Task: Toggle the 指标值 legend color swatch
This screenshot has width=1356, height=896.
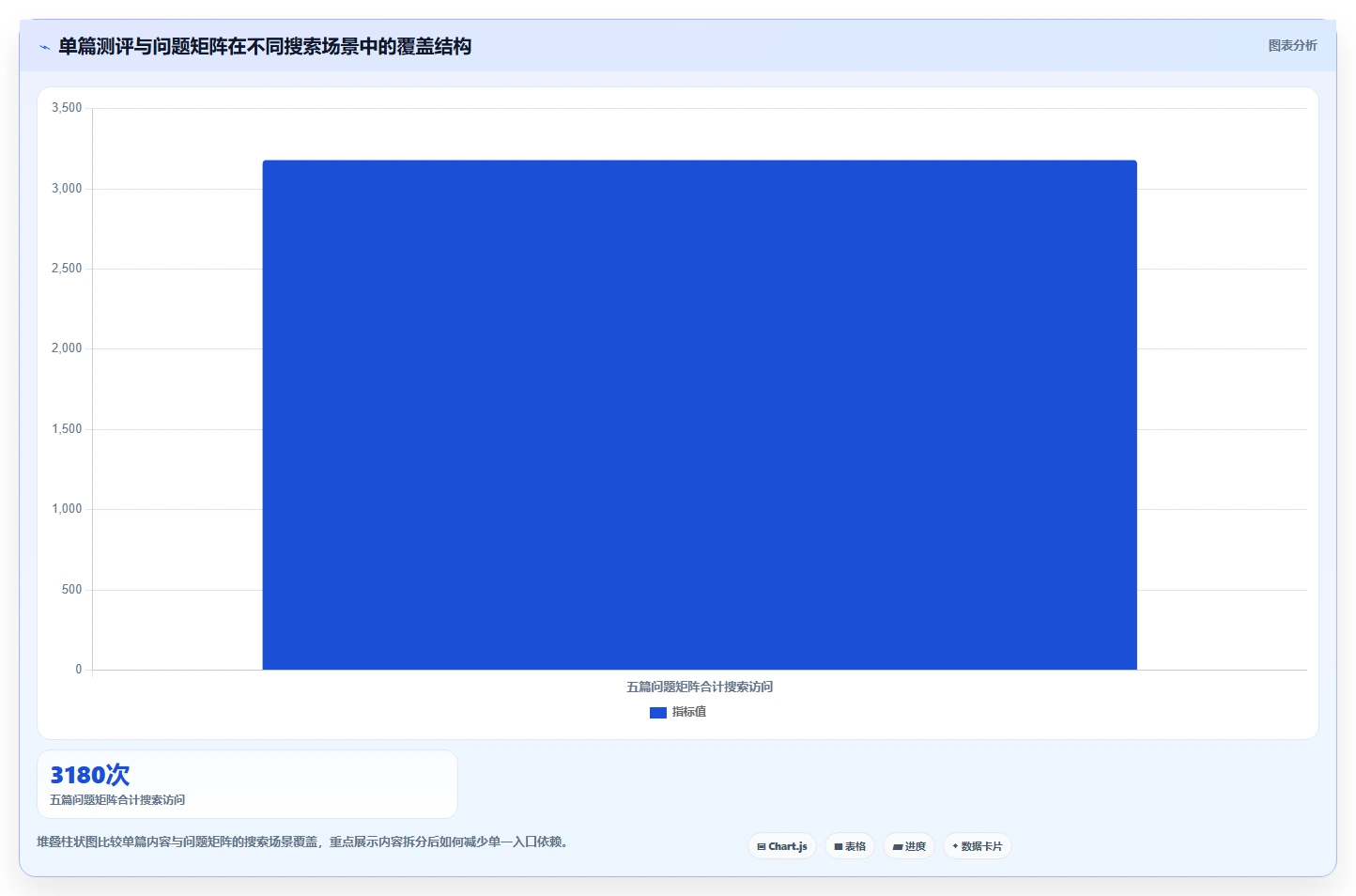Action: 657,713
